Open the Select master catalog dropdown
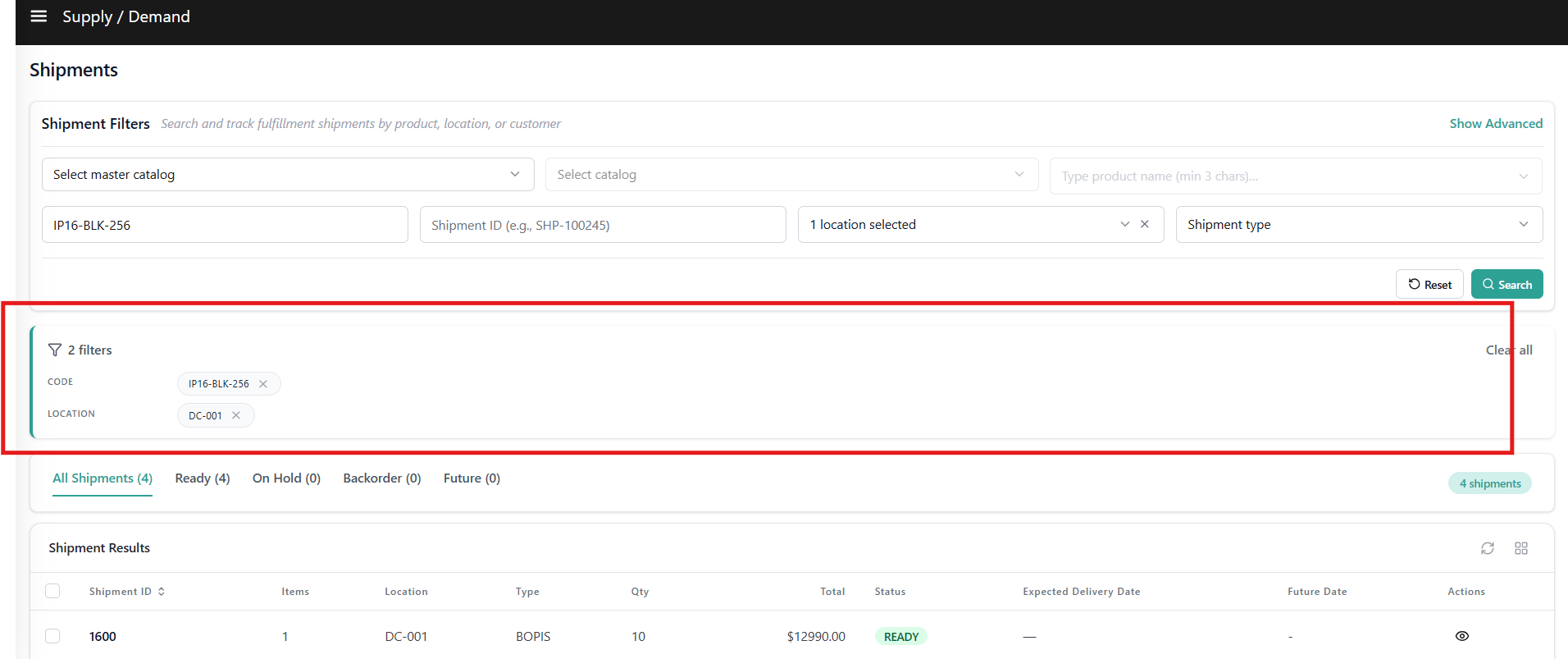The image size is (1568, 659). tap(288, 175)
